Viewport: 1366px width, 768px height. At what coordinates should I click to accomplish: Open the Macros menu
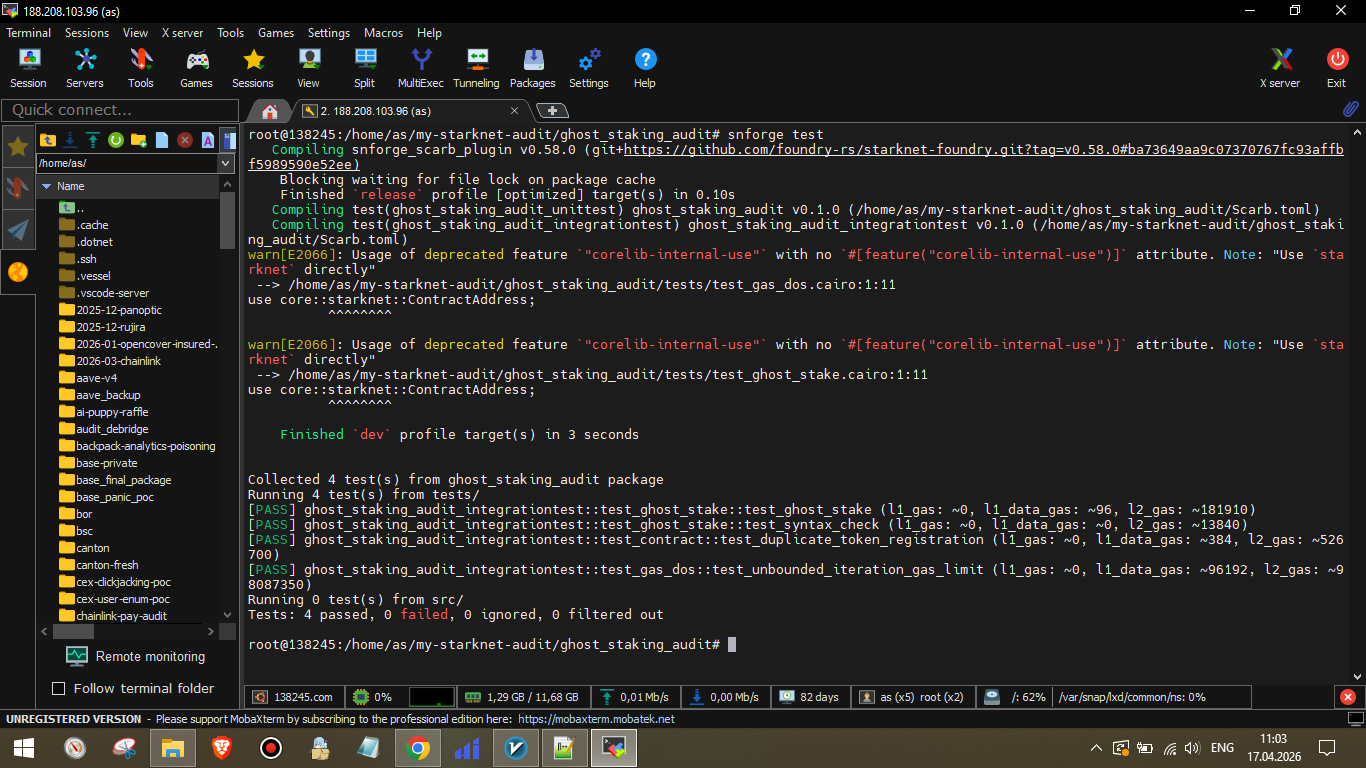click(383, 32)
